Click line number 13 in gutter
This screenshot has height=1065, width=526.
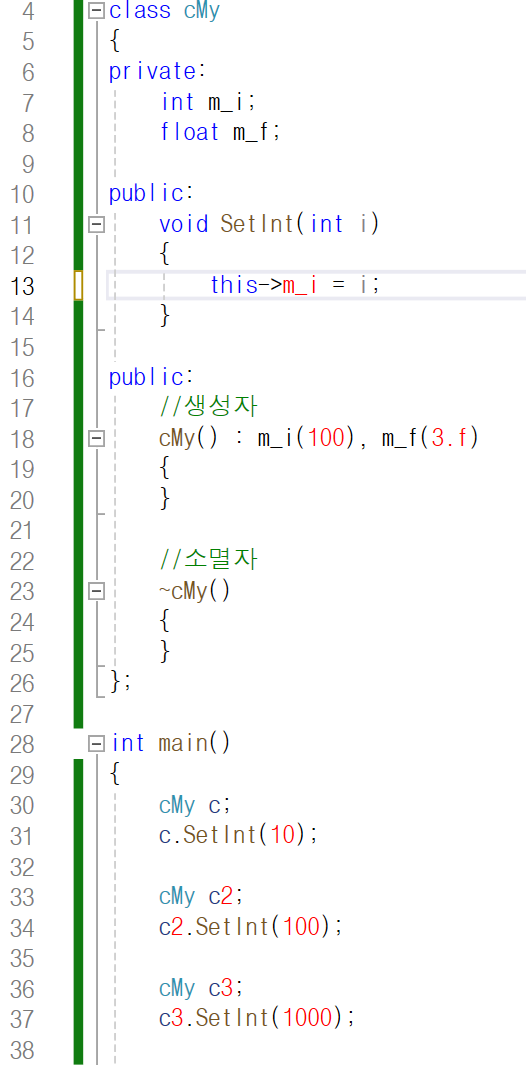(x=22, y=286)
